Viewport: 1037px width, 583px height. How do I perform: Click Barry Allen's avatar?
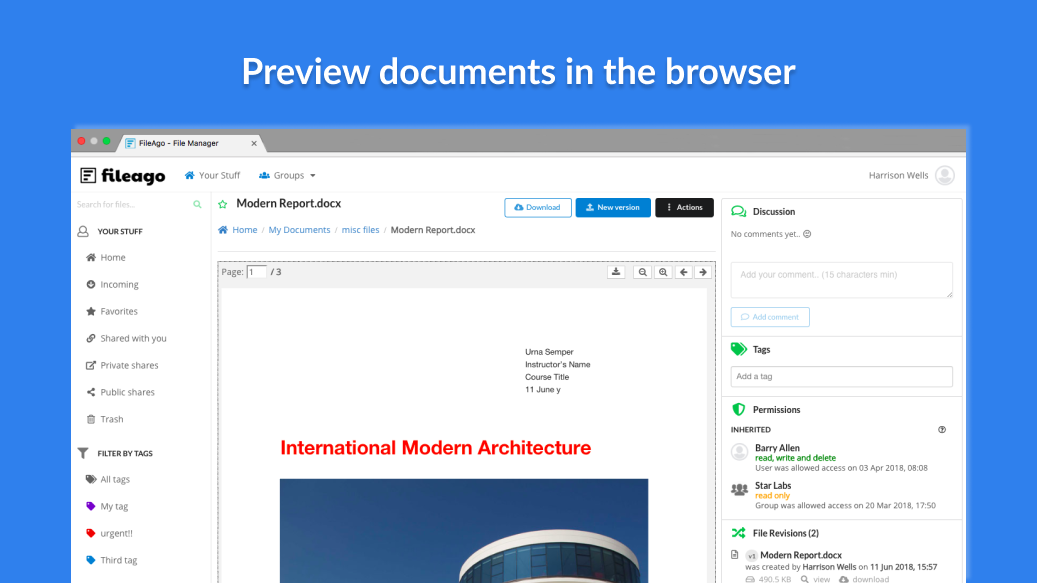739,451
